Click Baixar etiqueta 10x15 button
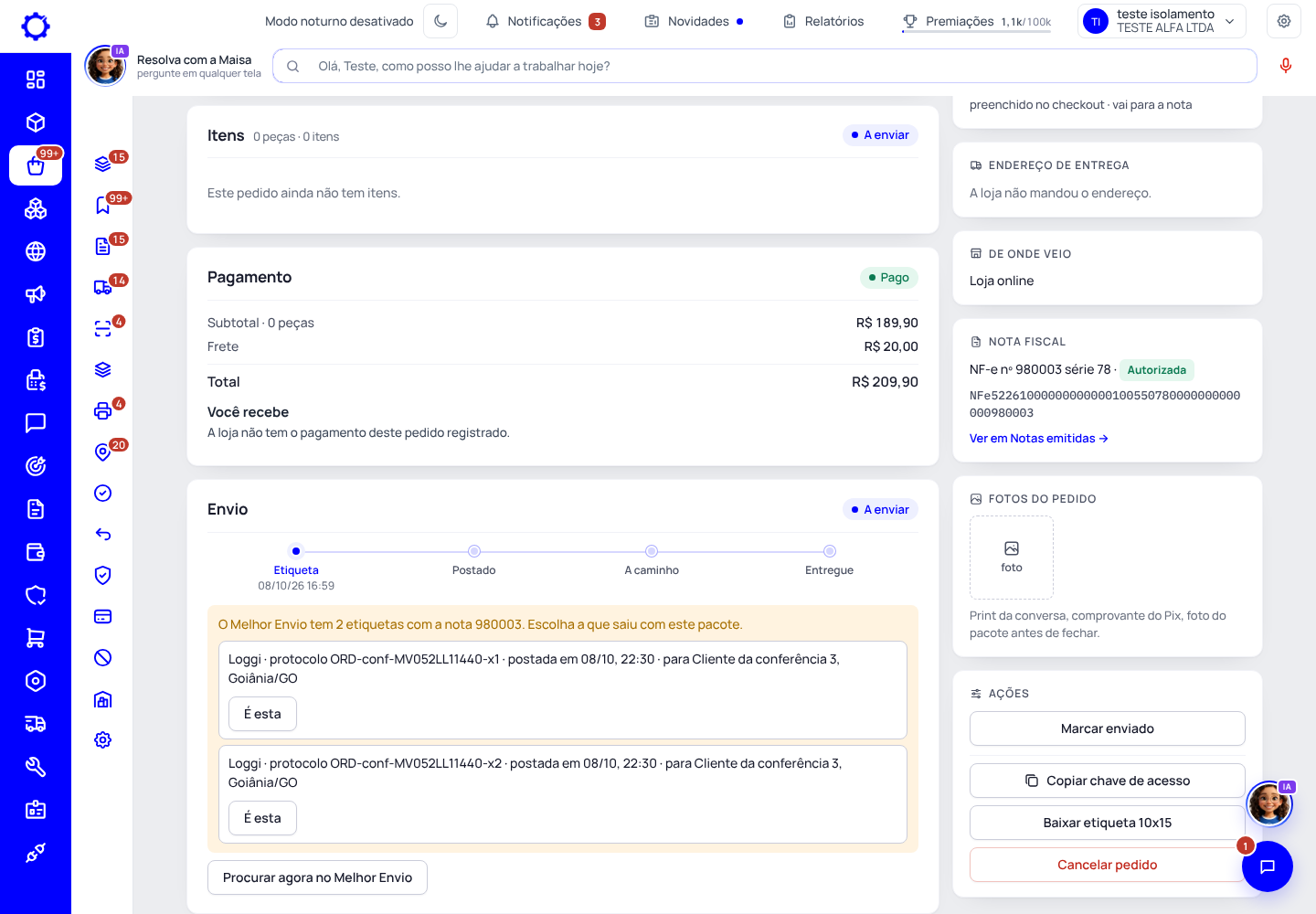The height and width of the screenshot is (914, 1316). click(x=1108, y=823)
